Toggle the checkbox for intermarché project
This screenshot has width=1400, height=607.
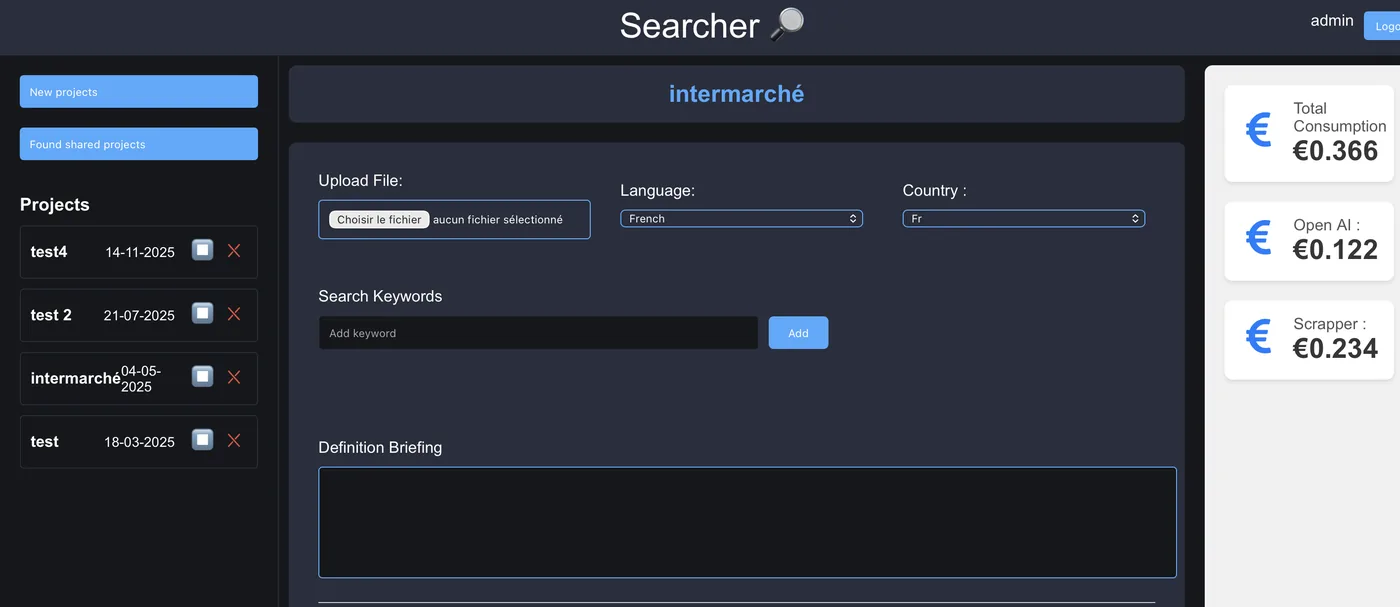203,376
